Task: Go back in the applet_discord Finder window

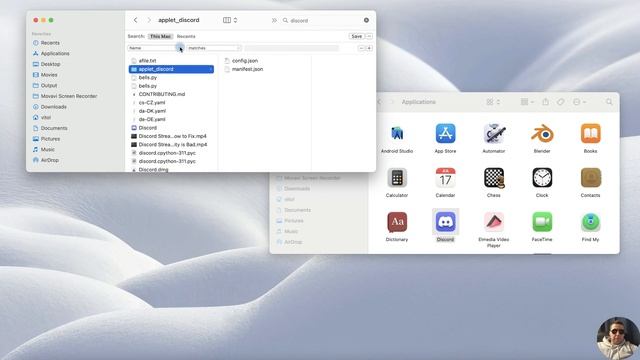Action: (136, 20)
